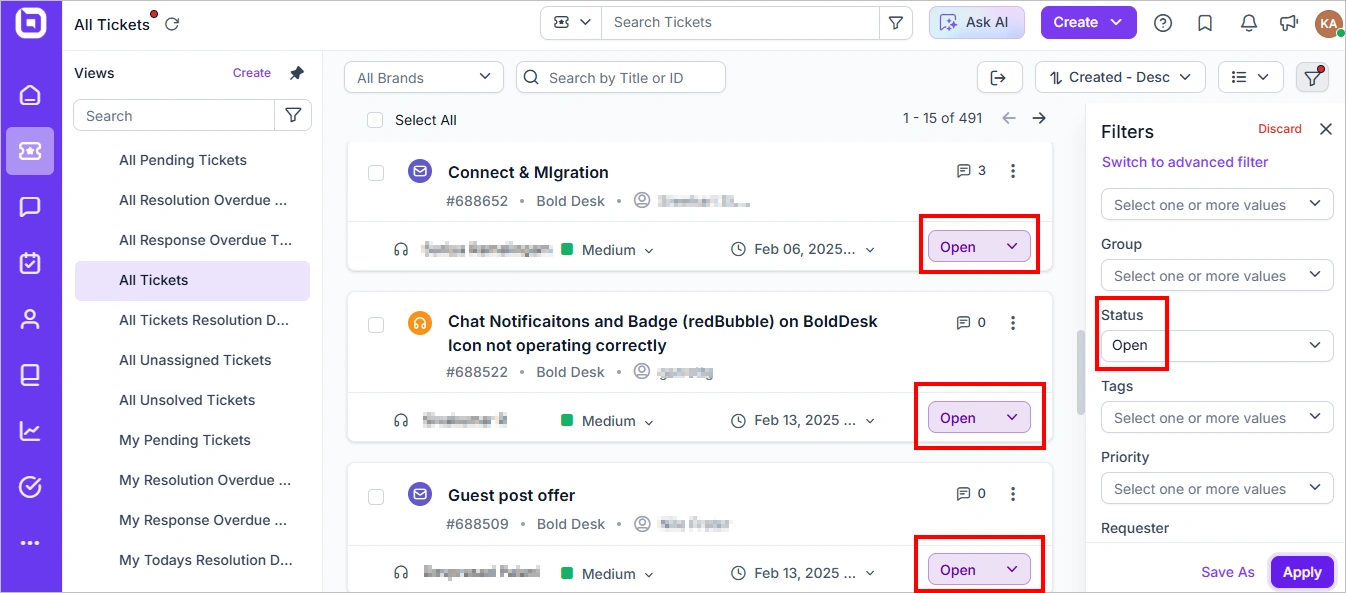Click Discard in Filters panel

click(1280, 129)
